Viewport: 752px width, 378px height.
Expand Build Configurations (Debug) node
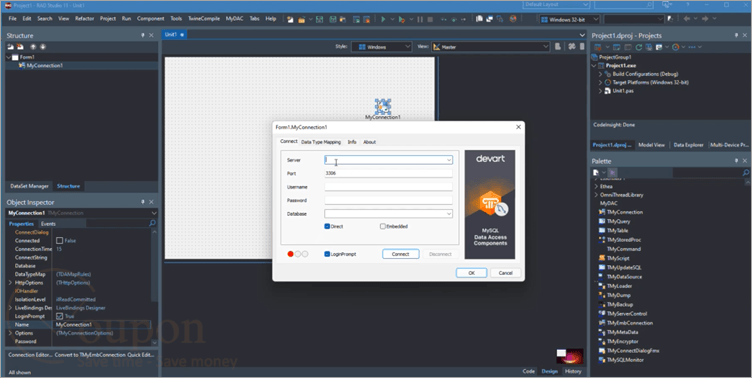click(x=600, y=74)
